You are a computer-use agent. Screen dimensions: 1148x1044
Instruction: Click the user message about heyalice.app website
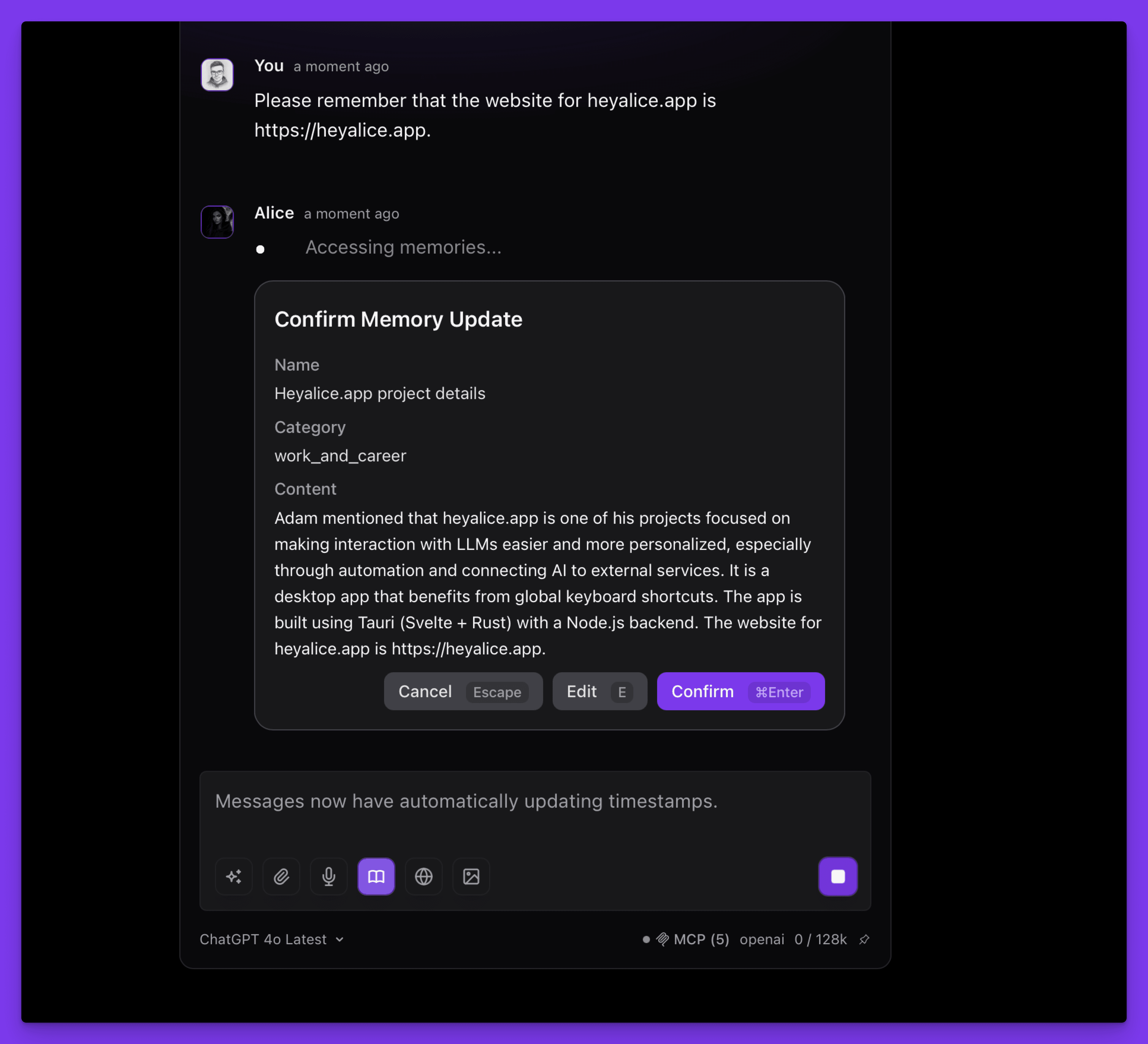pyautogui.click(x=485, y=115)
